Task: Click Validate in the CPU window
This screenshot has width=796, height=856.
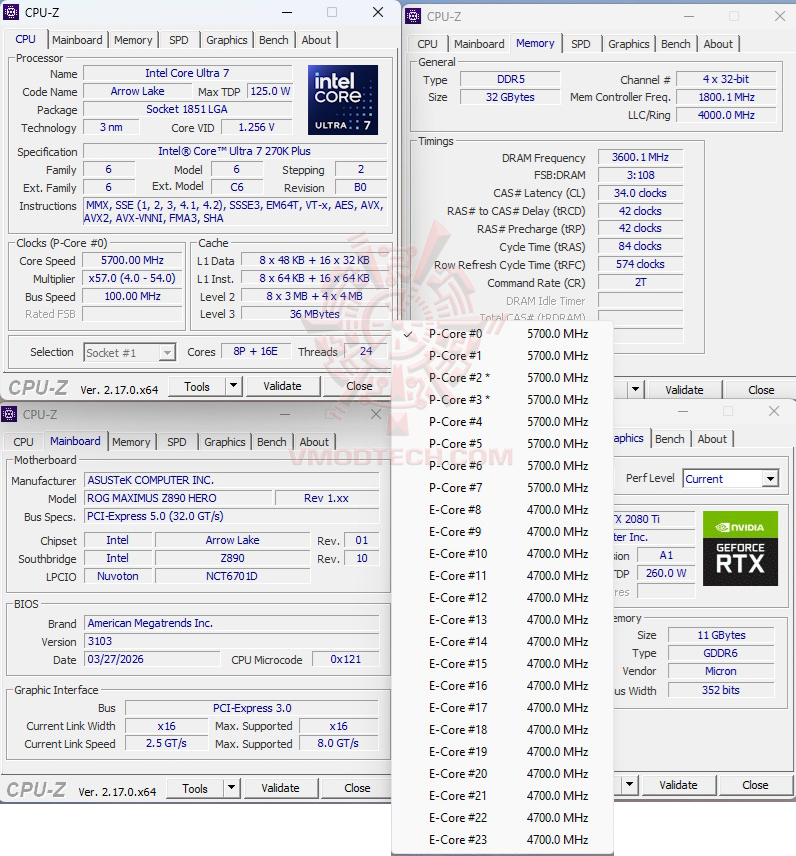Action: click(x=282, y=386)
